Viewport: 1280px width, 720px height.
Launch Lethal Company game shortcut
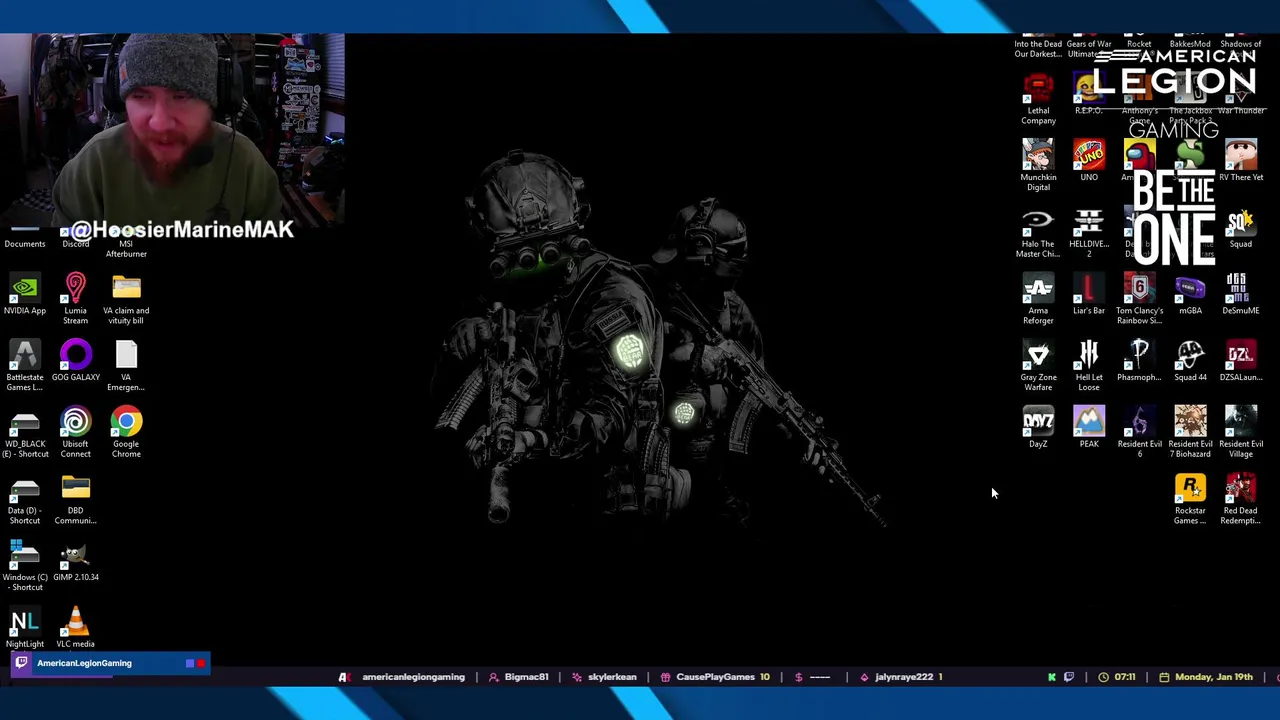(1038, 99)
